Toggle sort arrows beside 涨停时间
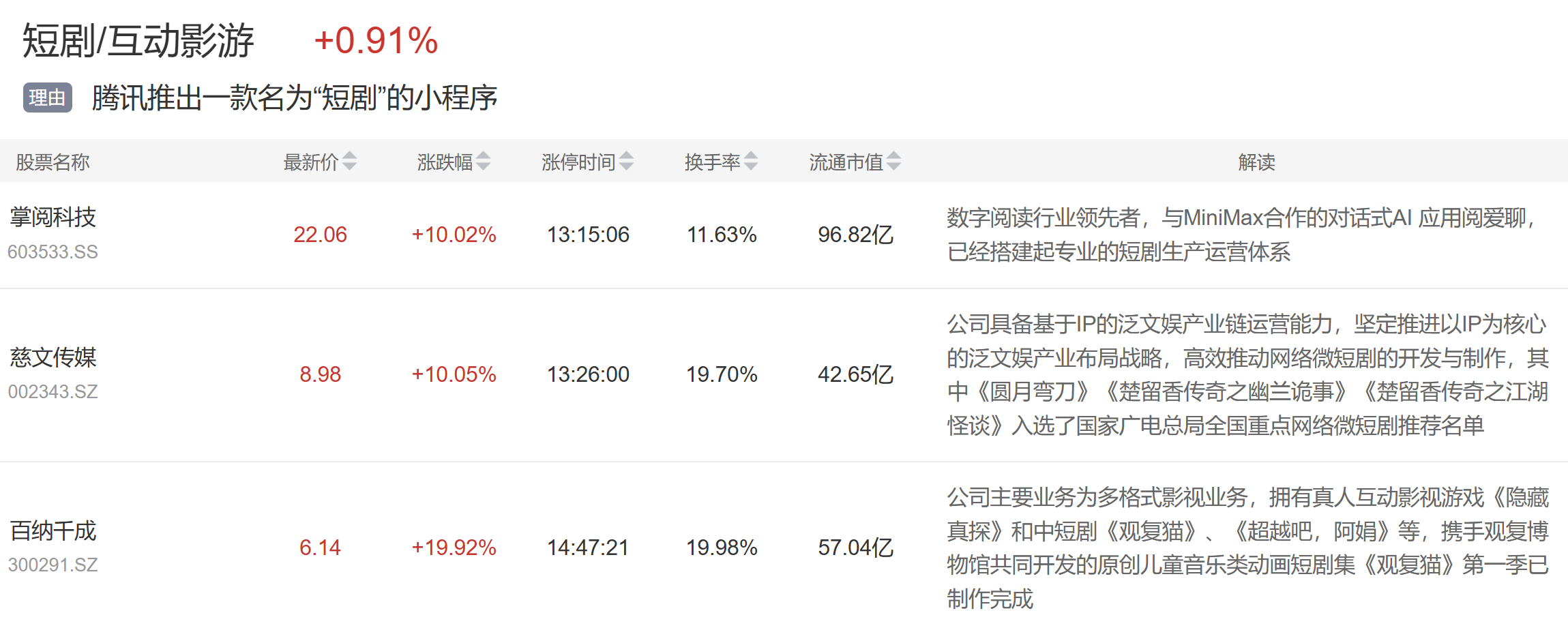Viewport: 1568px width, 628px height. coord(626,162)
